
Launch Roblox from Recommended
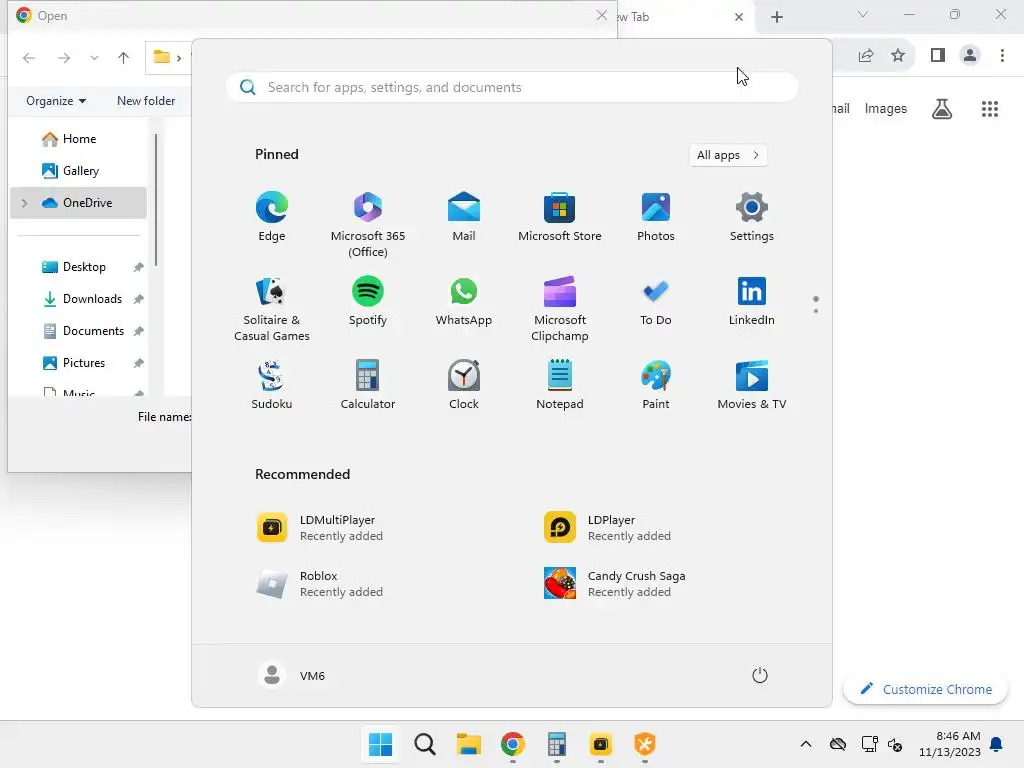click(x=320, y=583)
